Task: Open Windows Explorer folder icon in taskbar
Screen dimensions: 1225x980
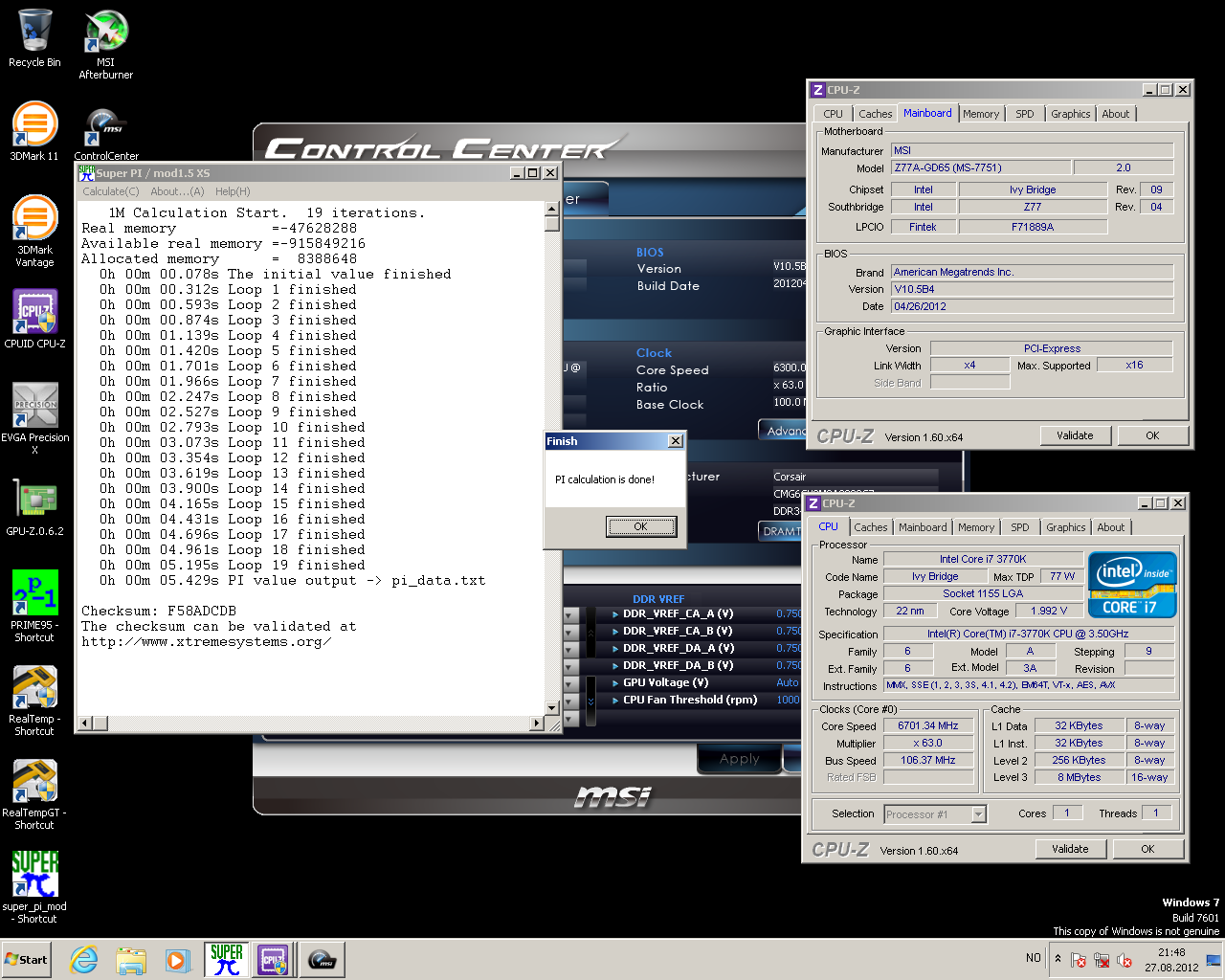Action: click(x=131, y=960)
